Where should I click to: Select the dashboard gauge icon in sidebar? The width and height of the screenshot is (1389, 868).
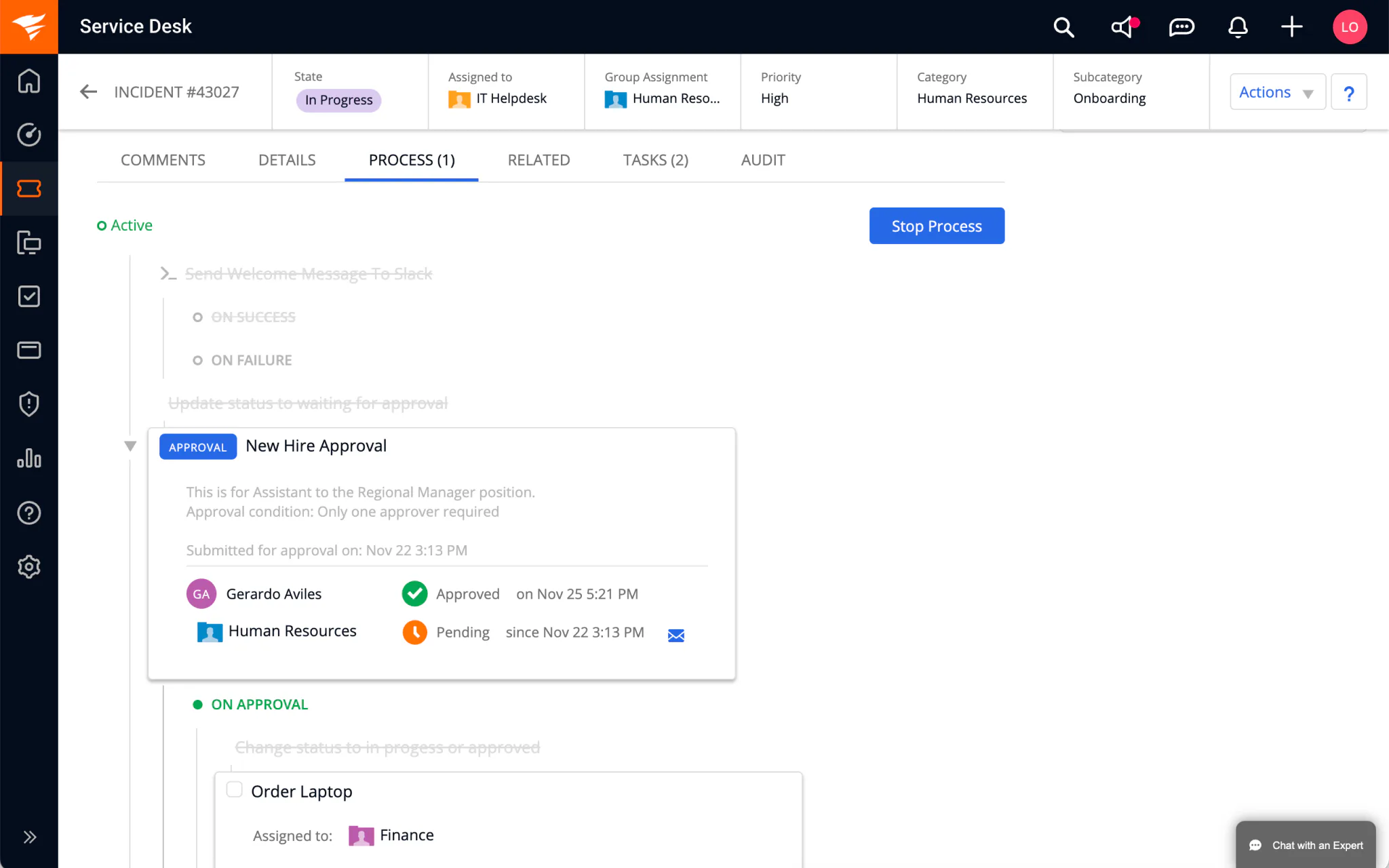coord(28,134)
